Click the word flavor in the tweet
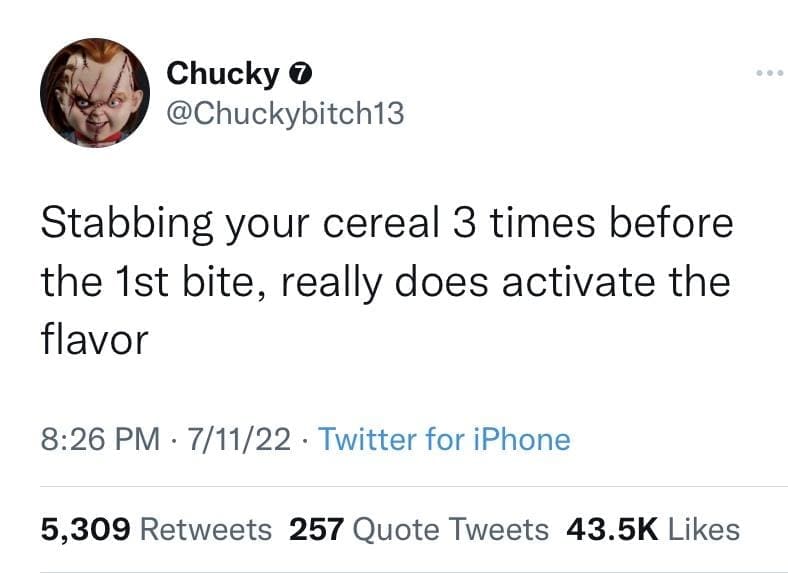Viewport: 788px width, 573px height. (x=94, y=340)
